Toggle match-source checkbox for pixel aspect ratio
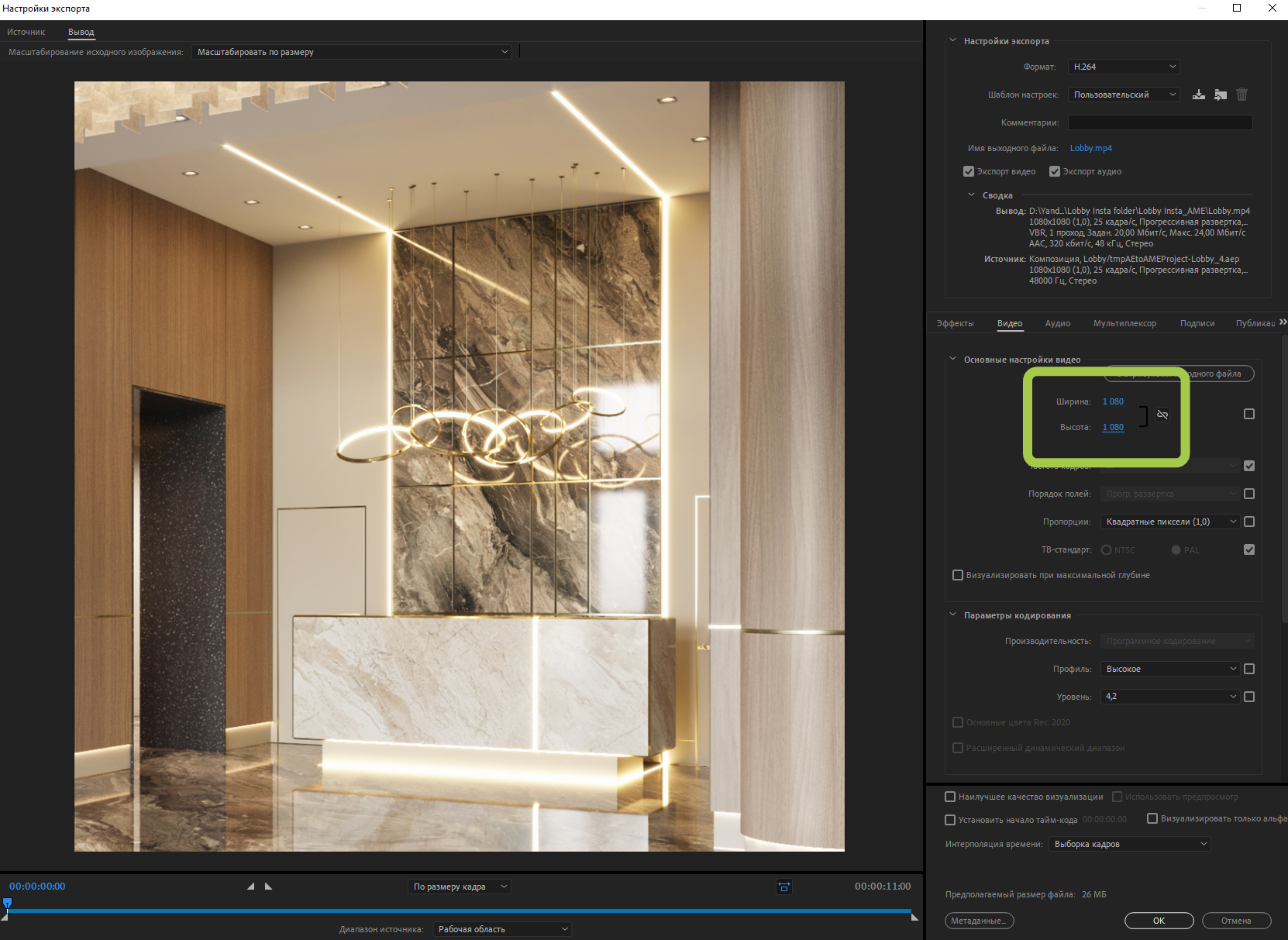1288x940 pixels. (x=1249, y=522)
